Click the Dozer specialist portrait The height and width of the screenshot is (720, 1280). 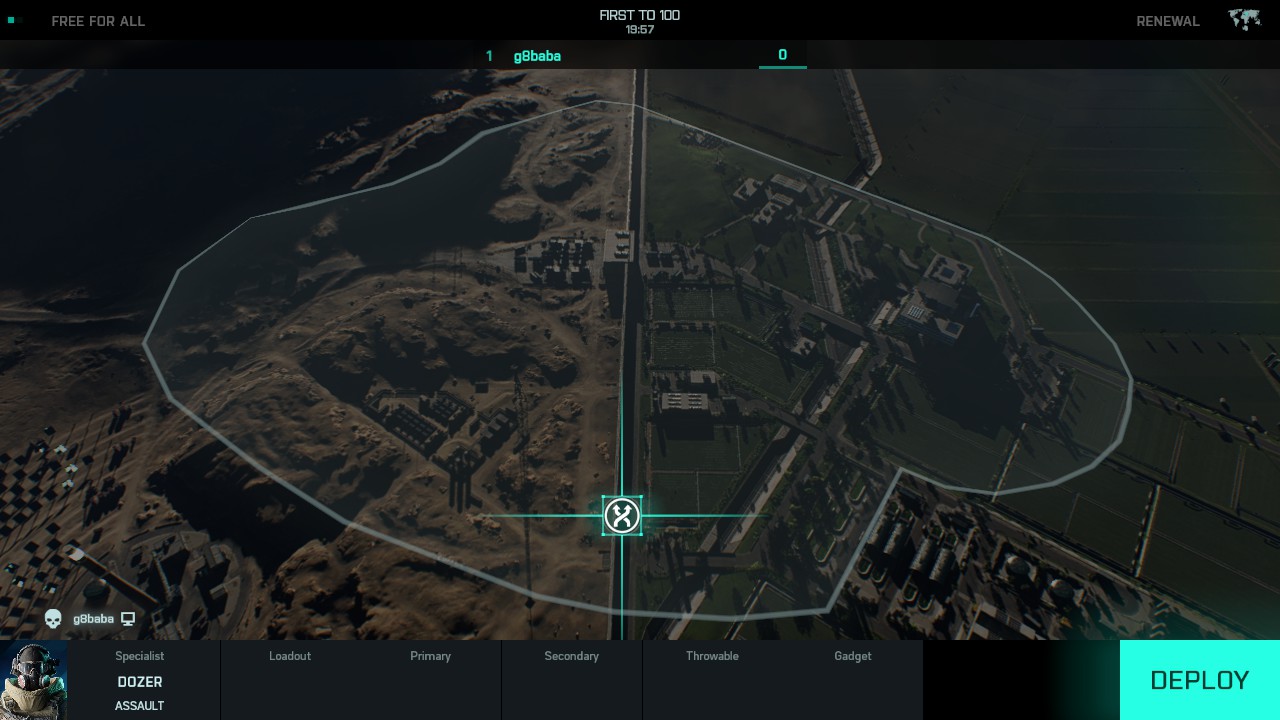click(34, 680)
